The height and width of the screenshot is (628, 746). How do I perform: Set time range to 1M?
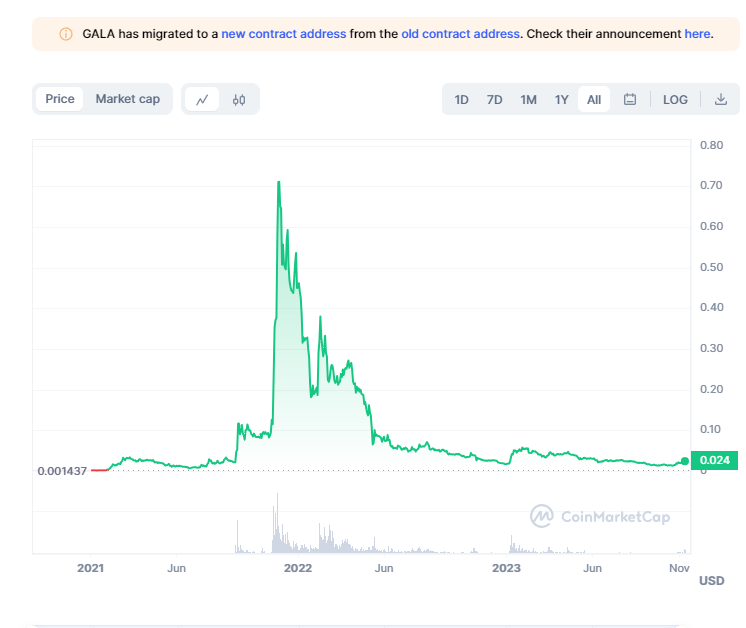point(528,99)
